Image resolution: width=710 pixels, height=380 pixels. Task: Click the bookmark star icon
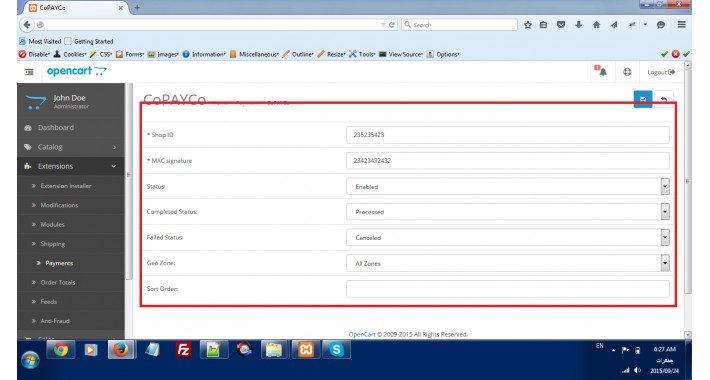click(528, 25)
